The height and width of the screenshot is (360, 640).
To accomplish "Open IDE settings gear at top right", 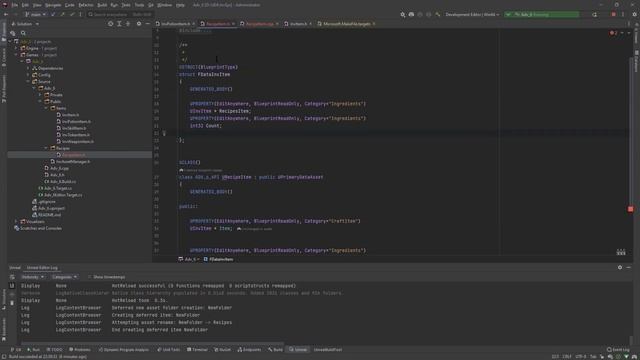I will pos(635,14).
